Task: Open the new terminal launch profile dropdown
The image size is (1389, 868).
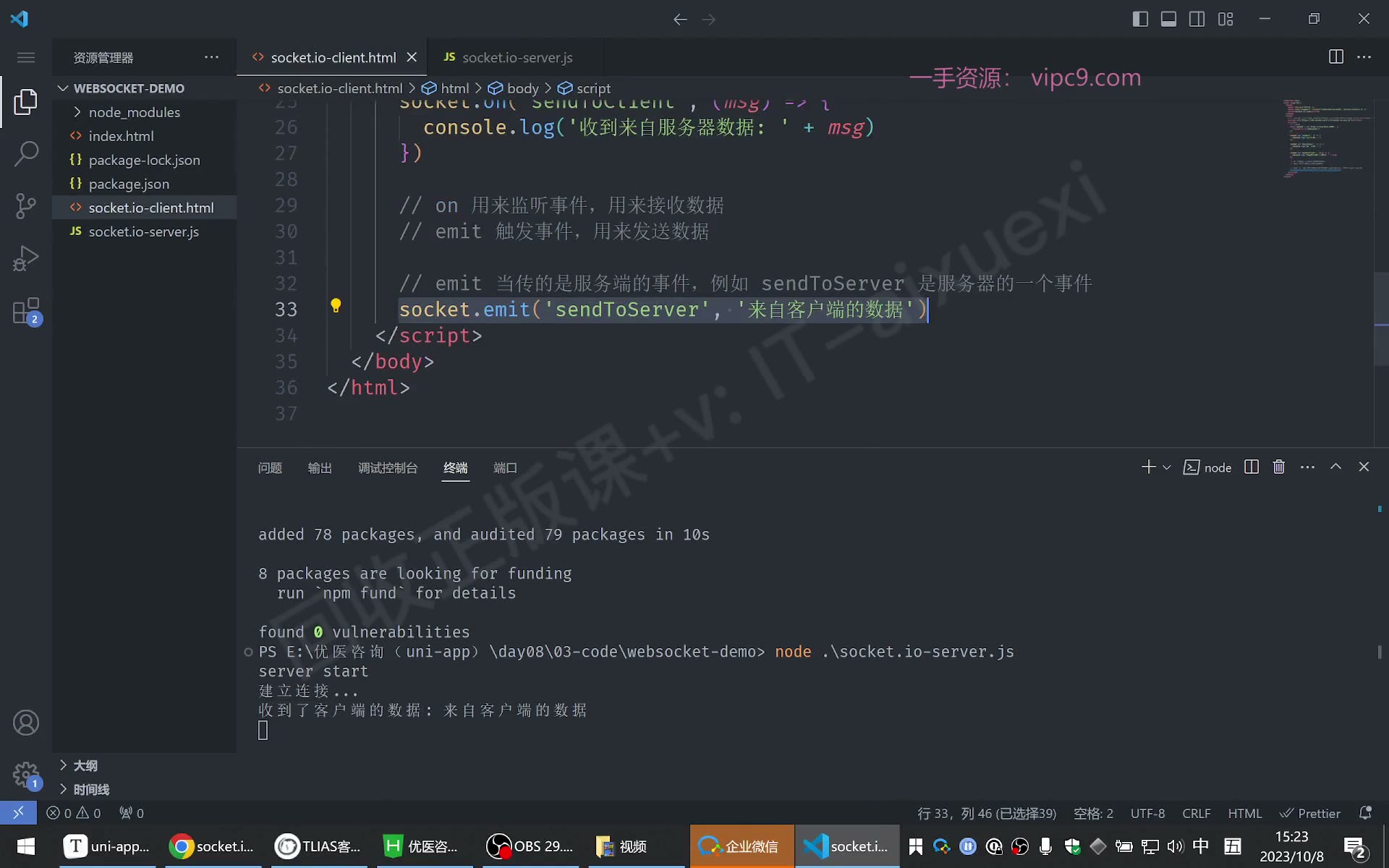Action: click(1166, 467)
